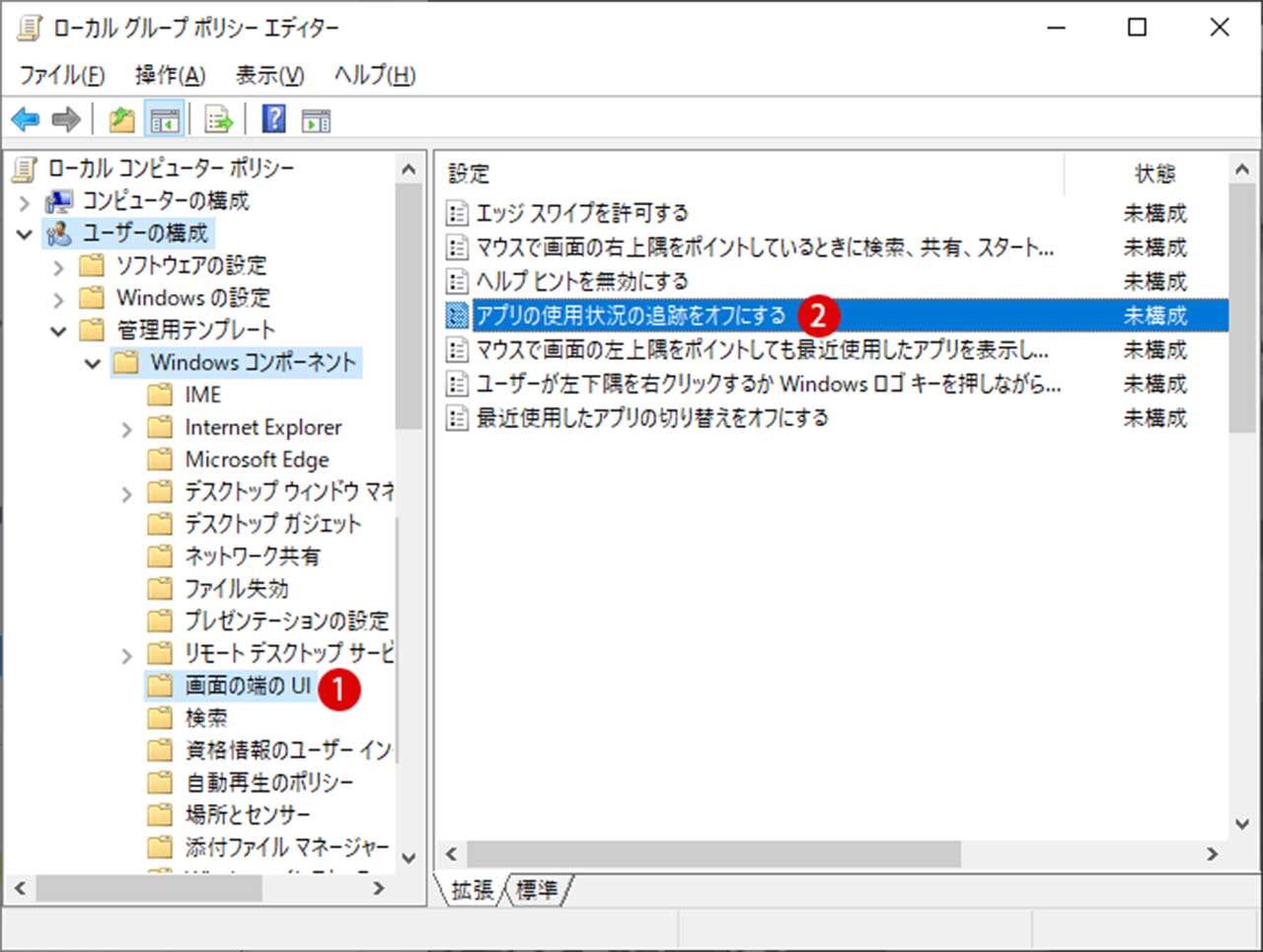Select 自動再生のポリシー tree item

[269, 782]
